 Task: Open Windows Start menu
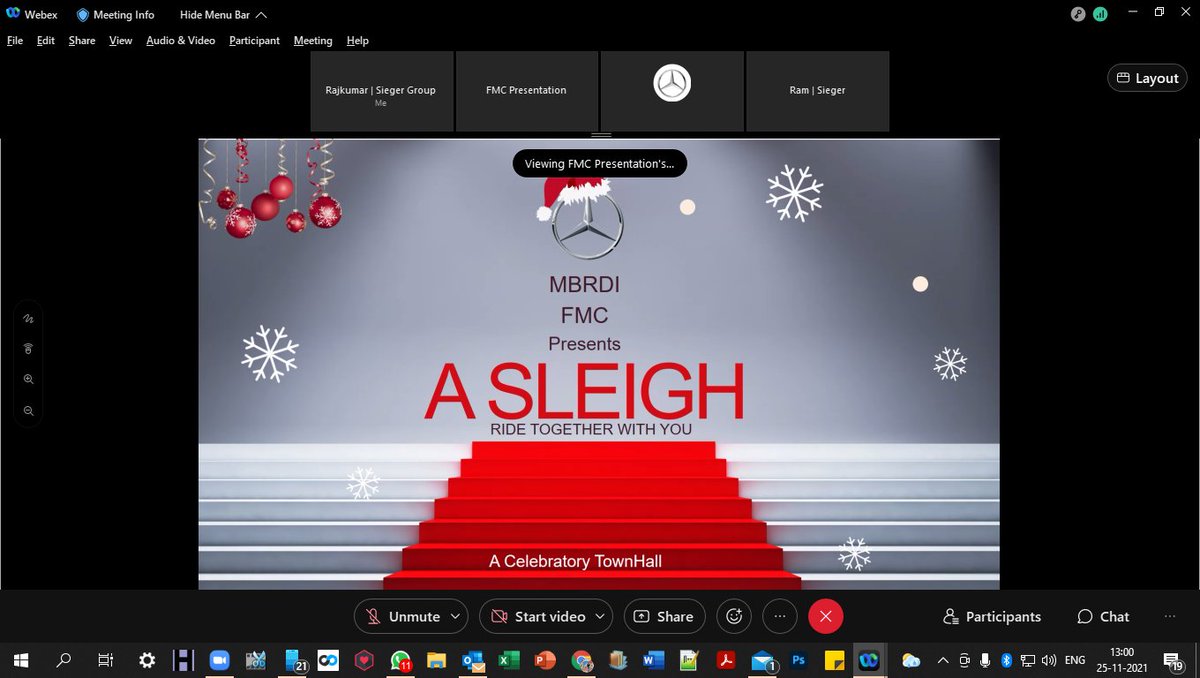[x=20, y=660]
